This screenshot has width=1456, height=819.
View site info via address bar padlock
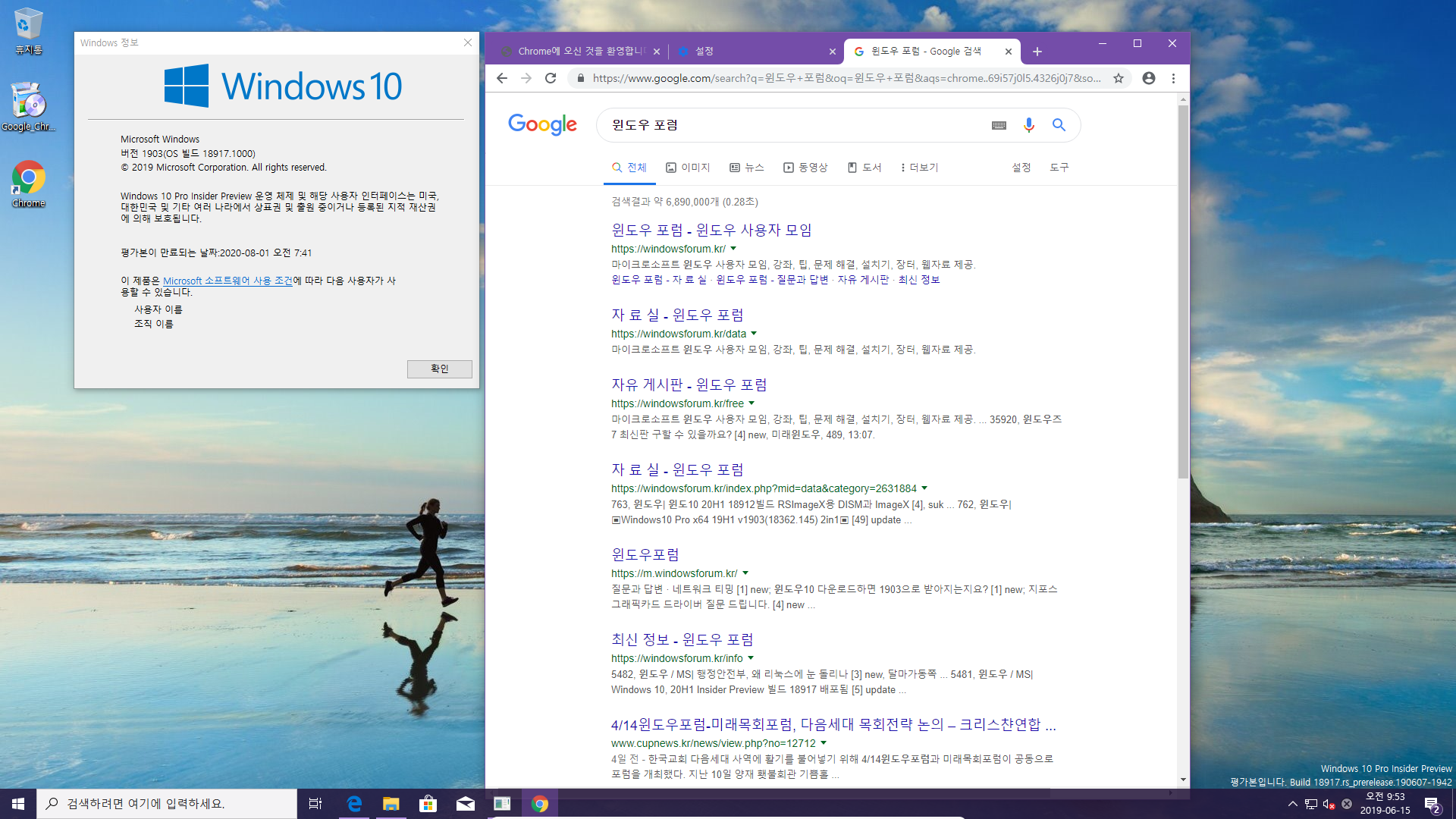pos(580,78)
